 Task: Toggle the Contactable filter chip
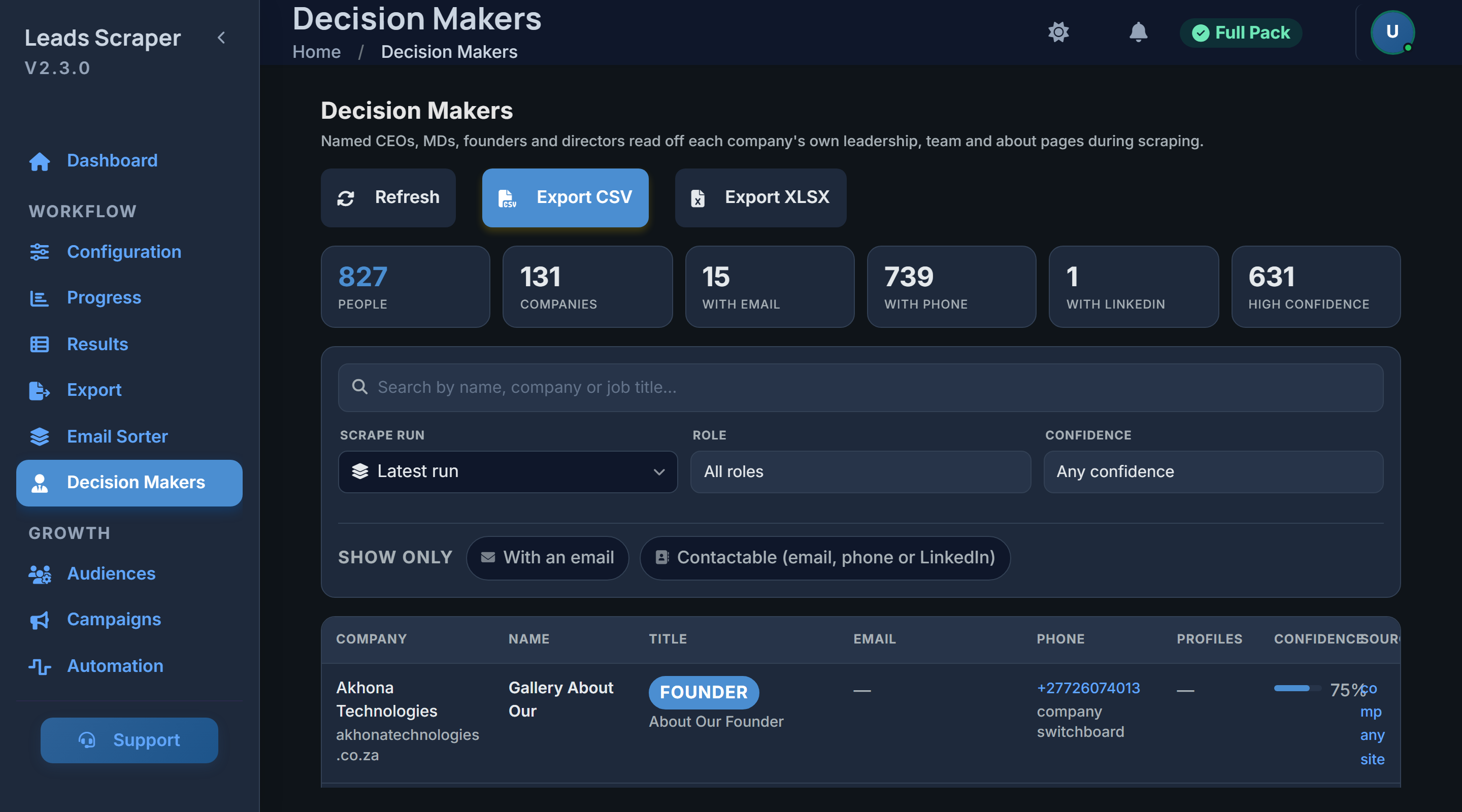point(824,558)
